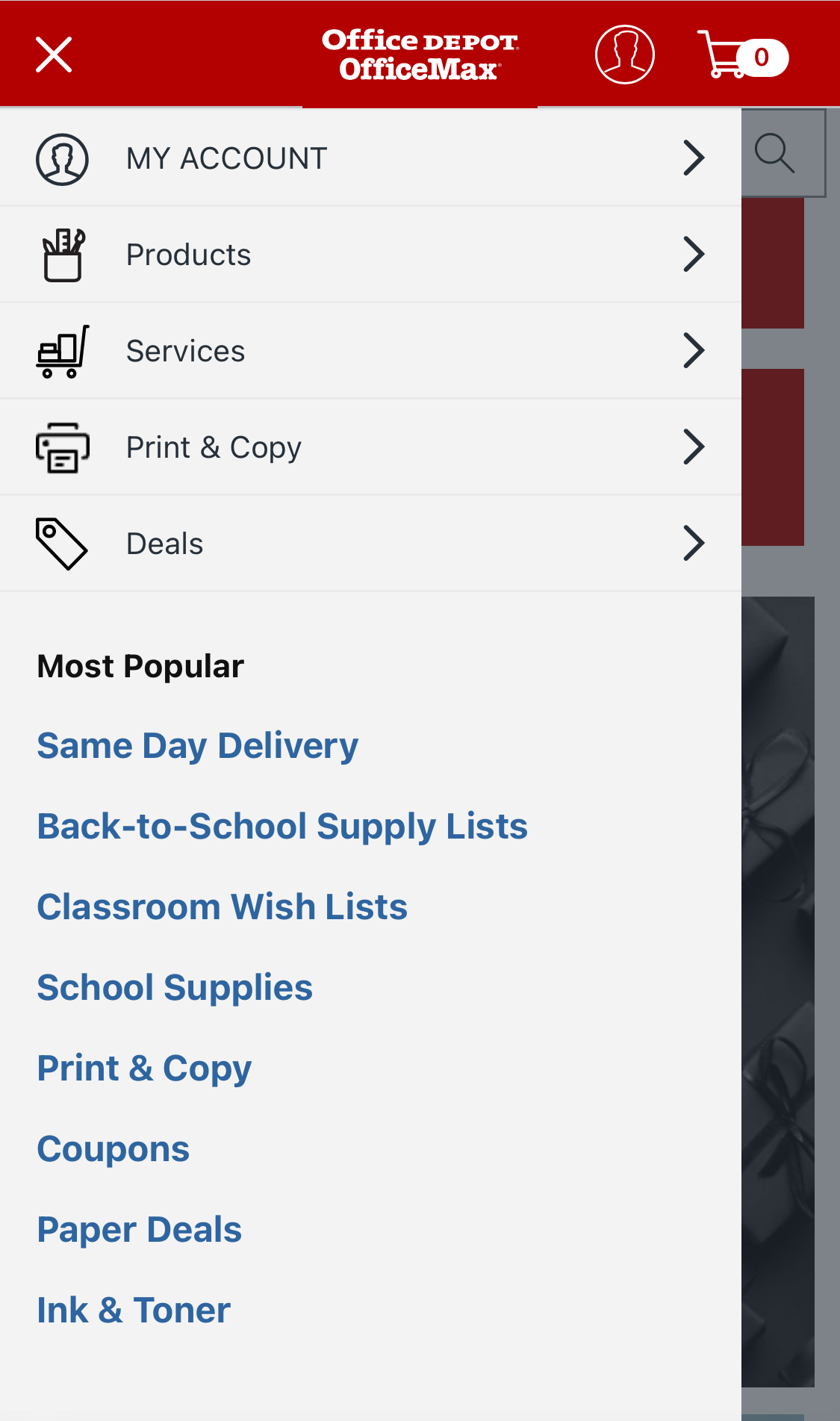Click the Deals price-tag icon
The image size is (840, 1421).
[60, 543]
